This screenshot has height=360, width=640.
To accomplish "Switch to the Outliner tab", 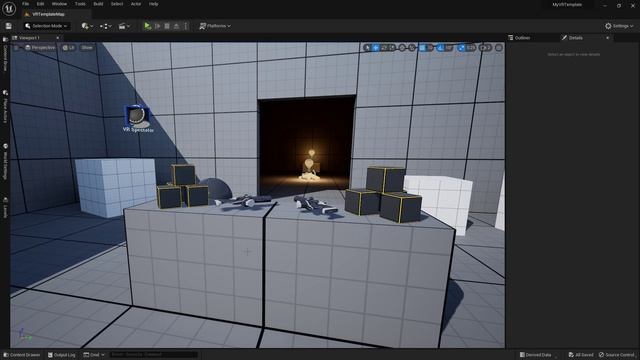I will (519, 38).
